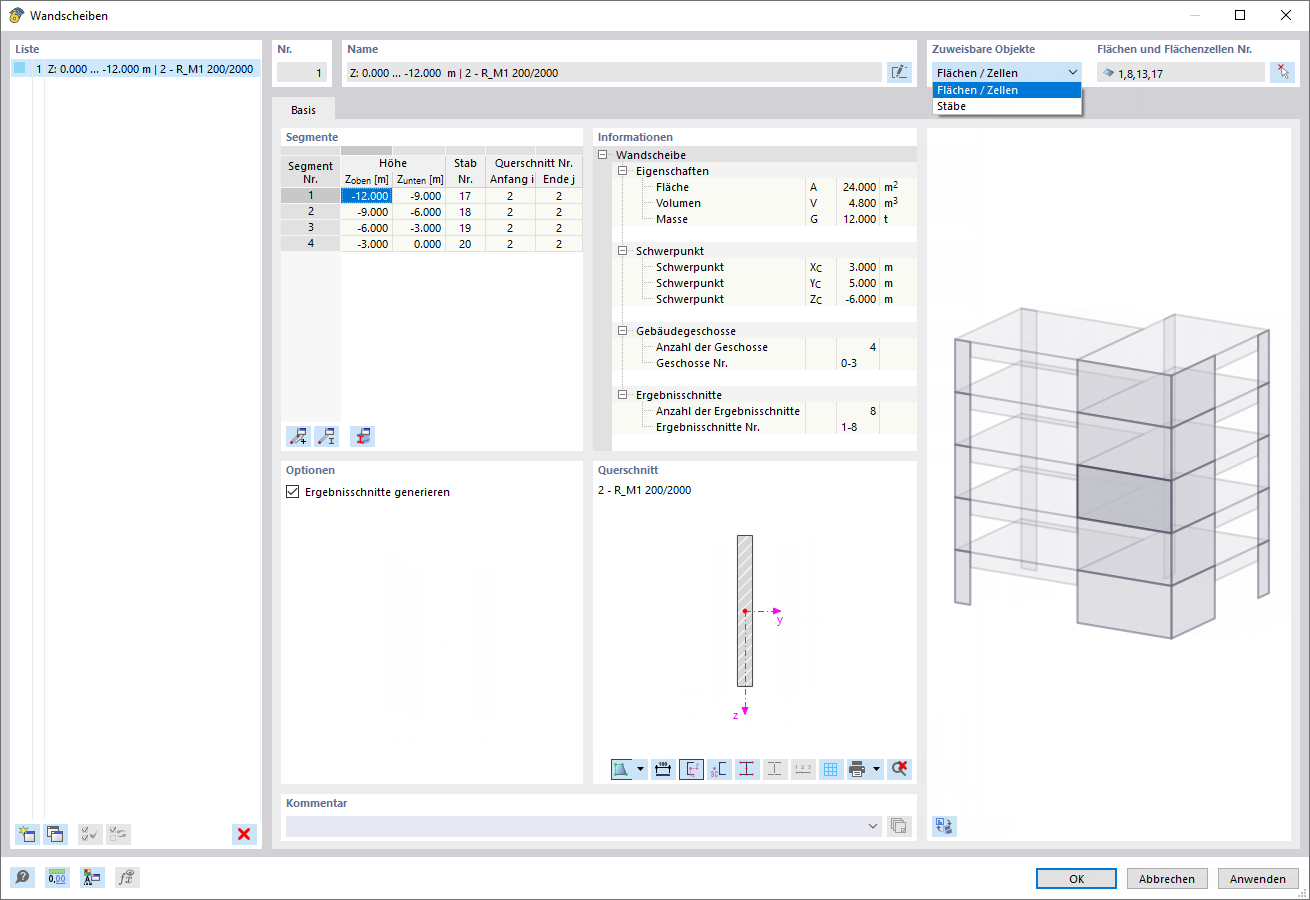The width and height of the screenshot is (1310, 900).
Task: Click the printer icon under cross-section
Action: tap(858, 769)
